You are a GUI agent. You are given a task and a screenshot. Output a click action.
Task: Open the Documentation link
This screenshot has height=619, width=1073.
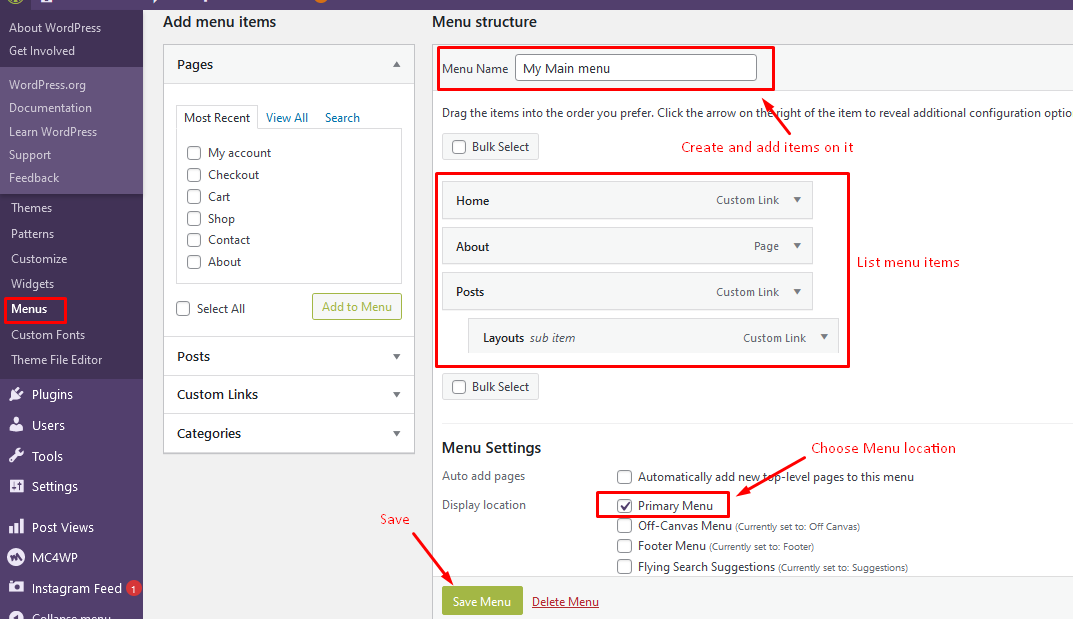pos(50,108)
